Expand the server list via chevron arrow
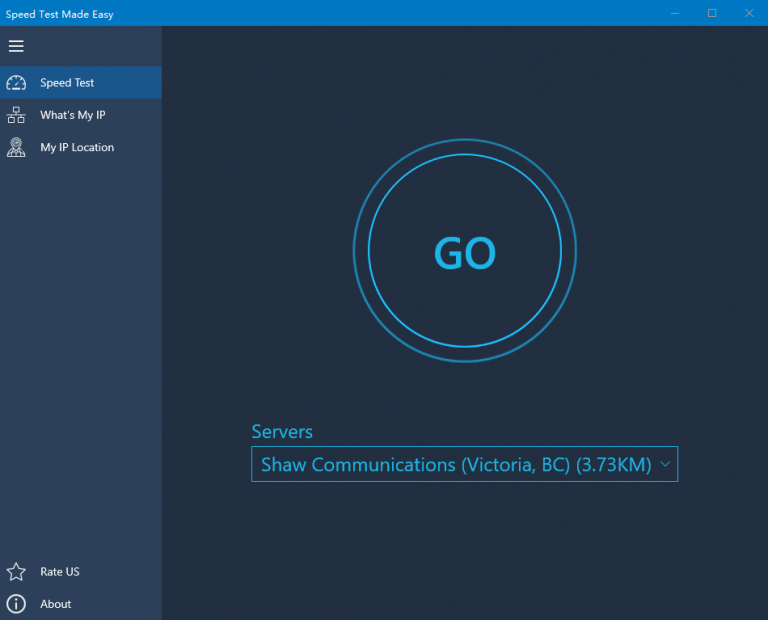The width and height of the screenshot is (768, 620). pyautogui.click(x=665, y=464)
